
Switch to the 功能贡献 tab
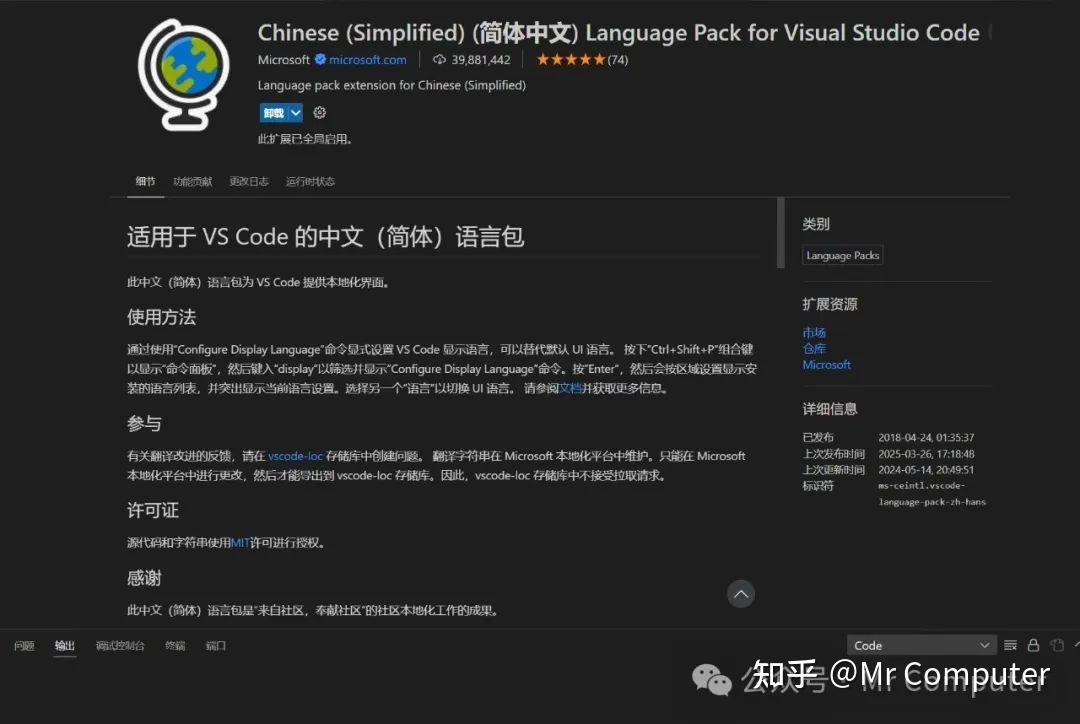[193, 181]
